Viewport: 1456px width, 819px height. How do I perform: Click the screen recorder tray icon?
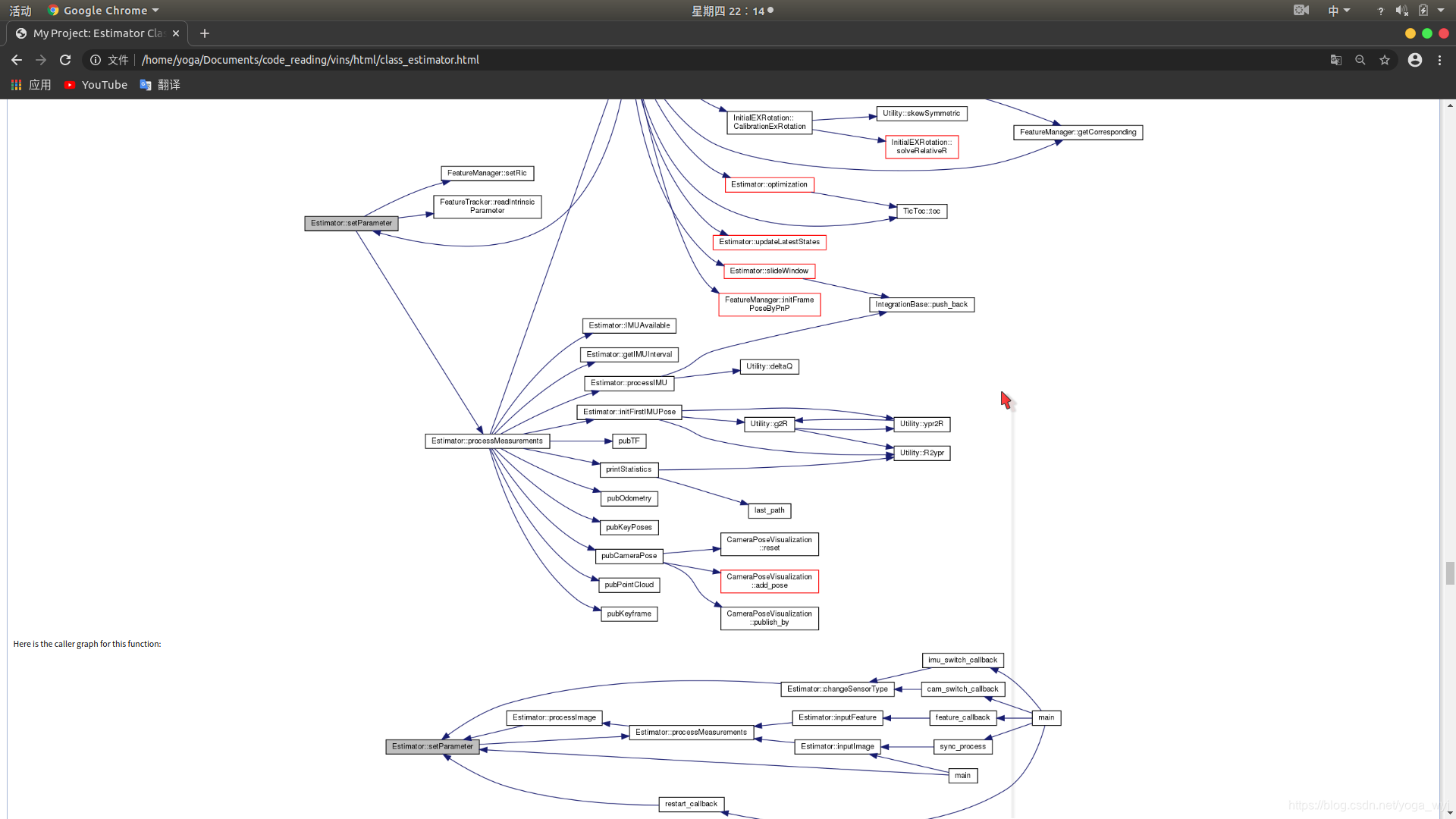coord(1301,10)
